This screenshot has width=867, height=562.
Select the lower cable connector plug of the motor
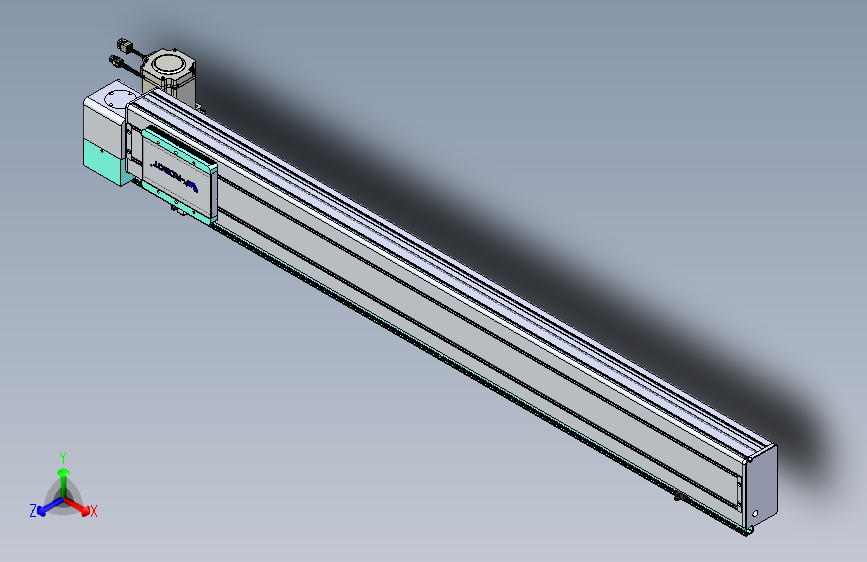point(116,61)
